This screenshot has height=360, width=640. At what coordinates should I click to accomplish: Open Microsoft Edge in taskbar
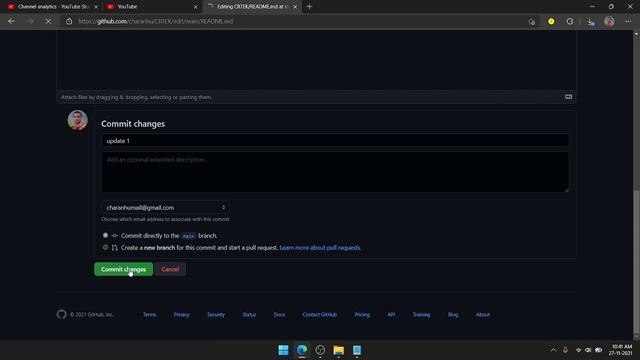click(302, 350)
